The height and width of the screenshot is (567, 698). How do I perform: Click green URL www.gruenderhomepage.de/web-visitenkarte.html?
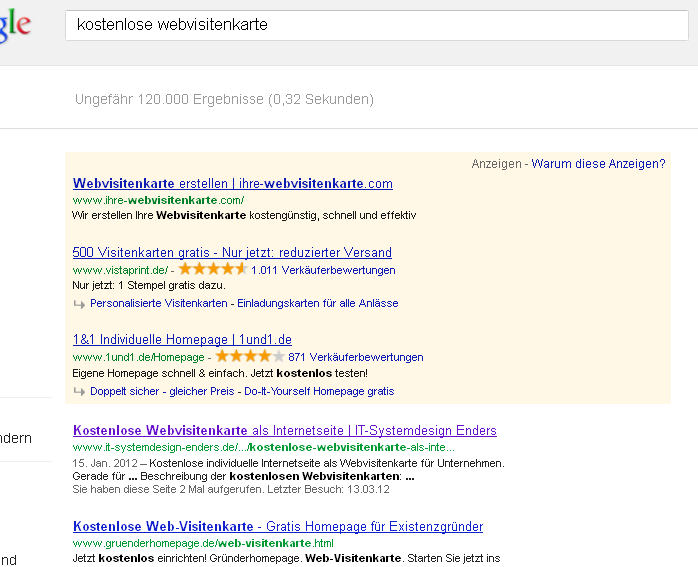click(203, 543)
